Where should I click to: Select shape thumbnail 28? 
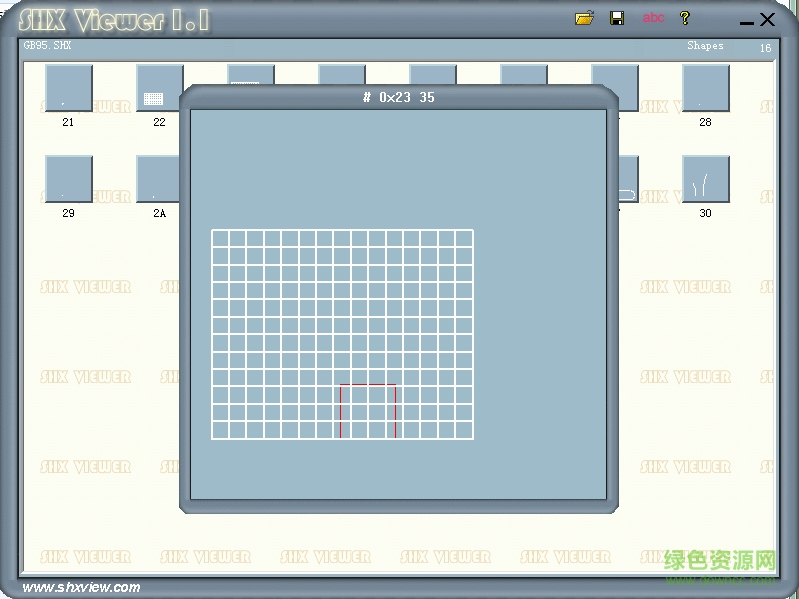[x=705, y=89]
